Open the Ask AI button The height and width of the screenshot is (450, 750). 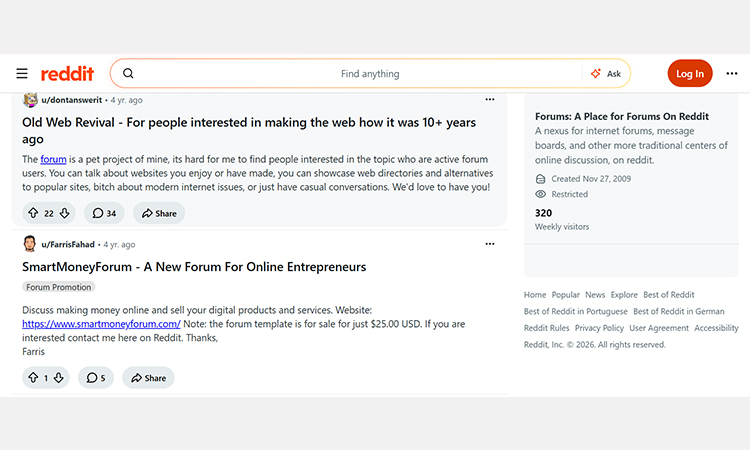606,74
